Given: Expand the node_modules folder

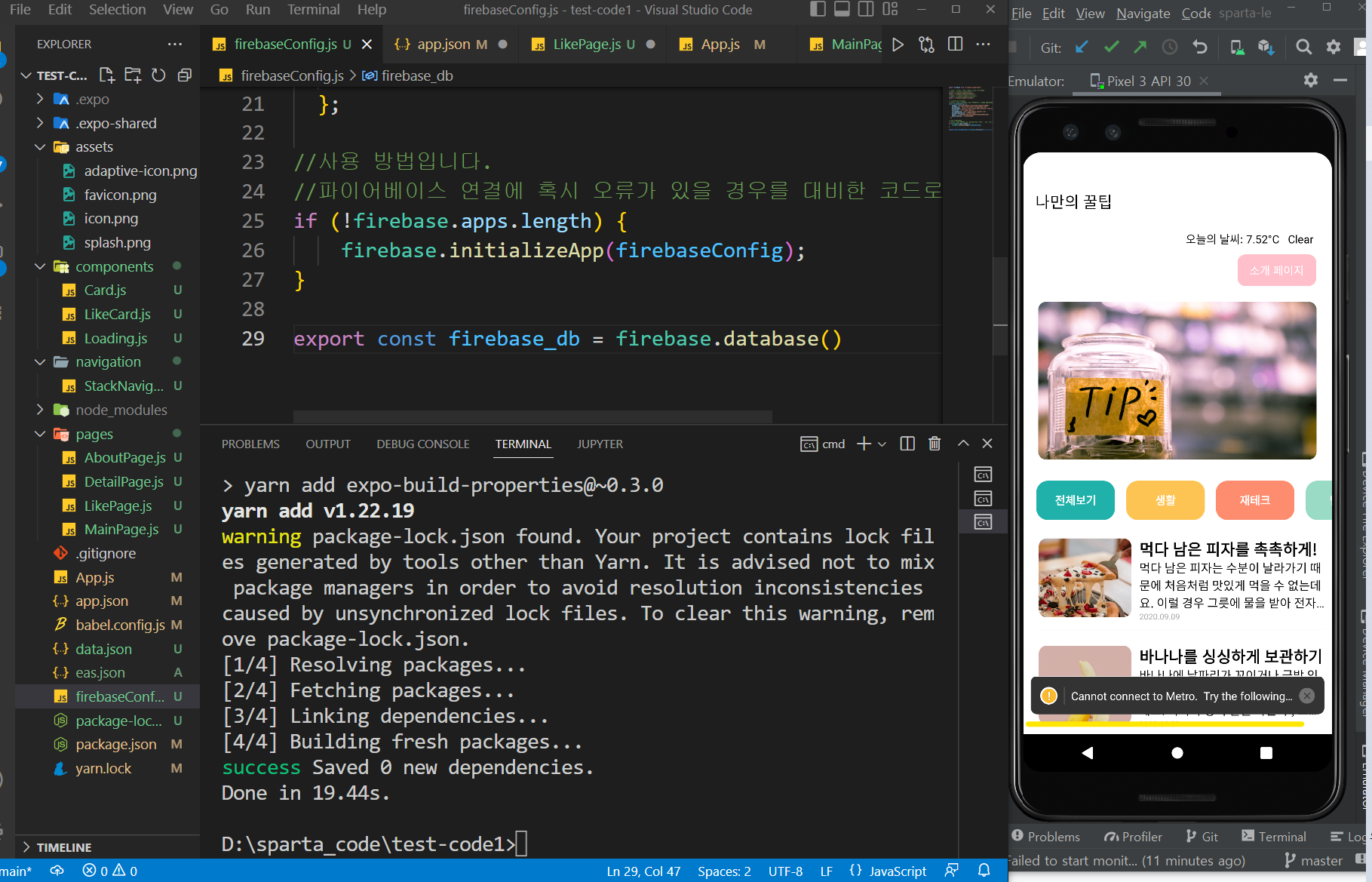Looking at the screenshot, I should [x=40, y=410].
